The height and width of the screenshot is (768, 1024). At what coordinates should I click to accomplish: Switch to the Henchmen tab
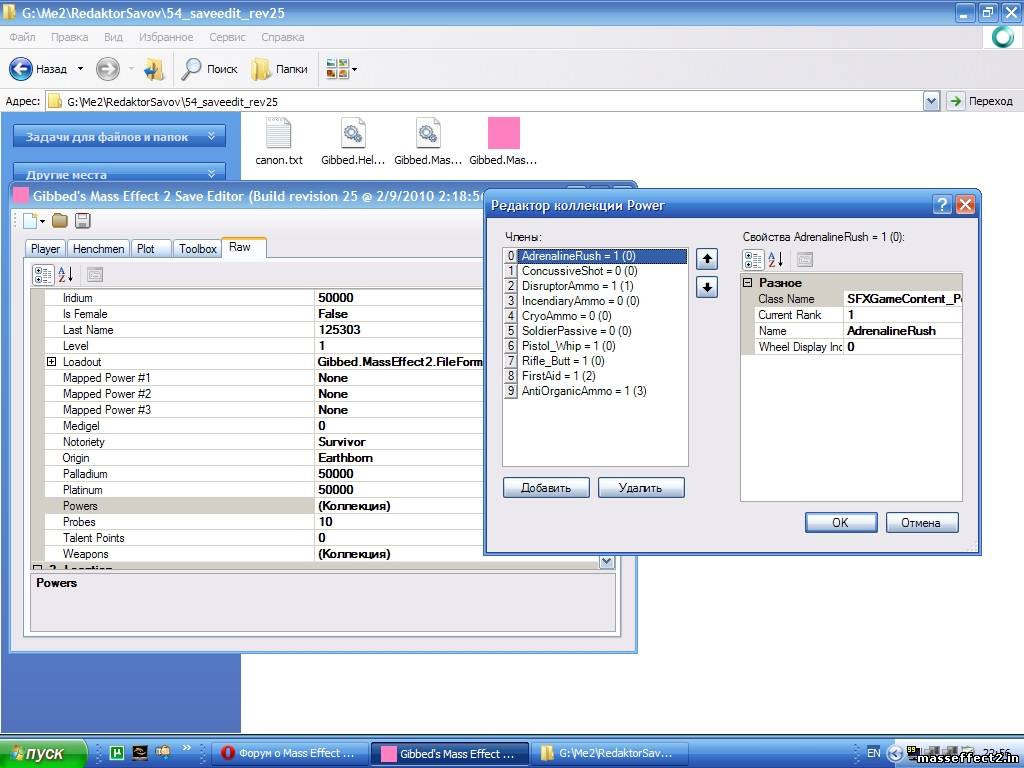[99, 249]
